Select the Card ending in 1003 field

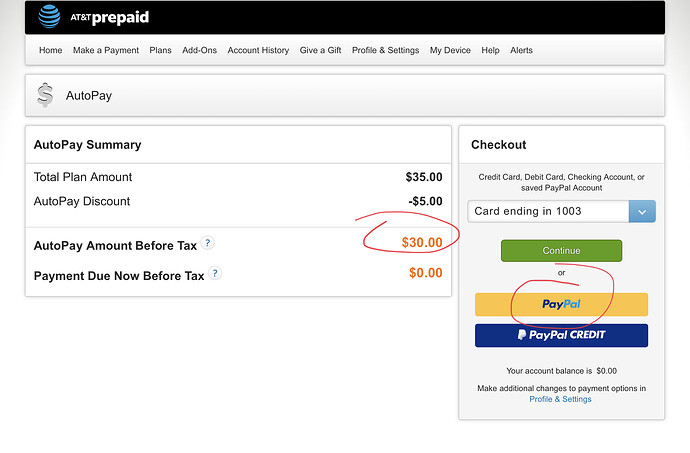[548, 211]
